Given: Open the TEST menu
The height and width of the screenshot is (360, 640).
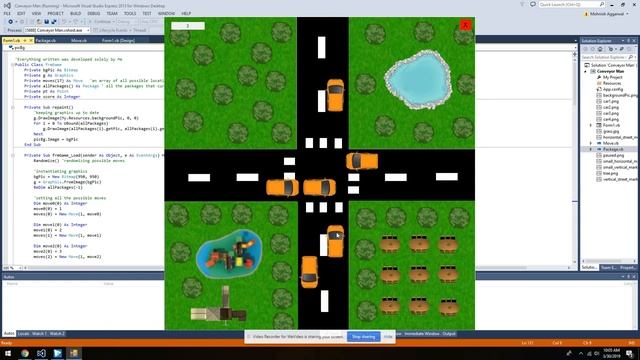Looking at the screenshot, I should [x=147, y=13].
